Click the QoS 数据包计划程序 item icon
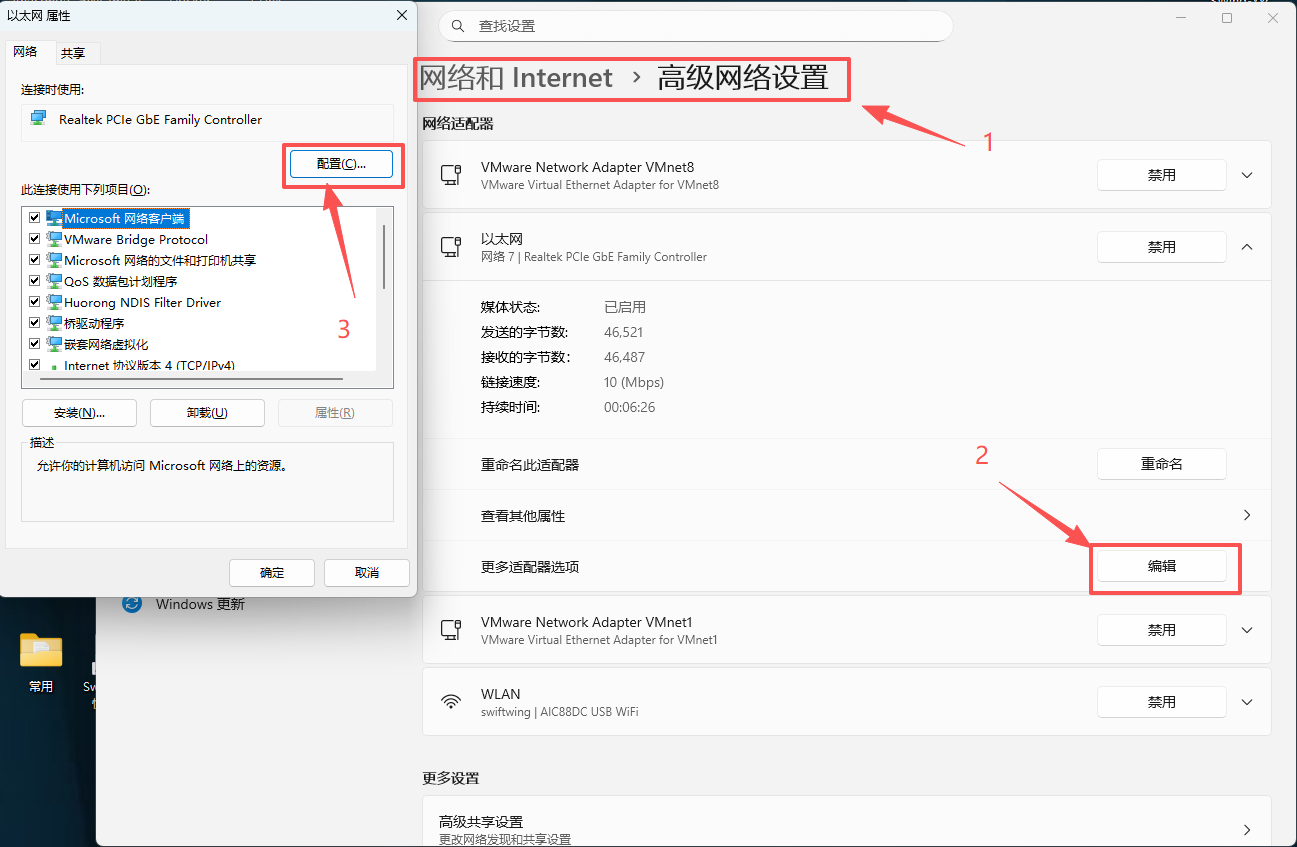 tap(54, 281)
